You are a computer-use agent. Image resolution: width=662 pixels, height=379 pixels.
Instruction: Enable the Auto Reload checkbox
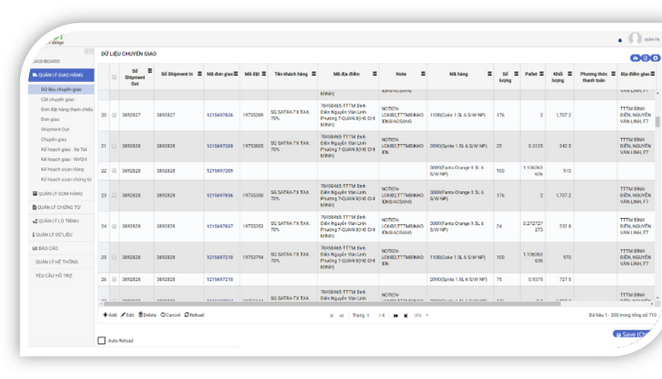click(x=101, y=340)
